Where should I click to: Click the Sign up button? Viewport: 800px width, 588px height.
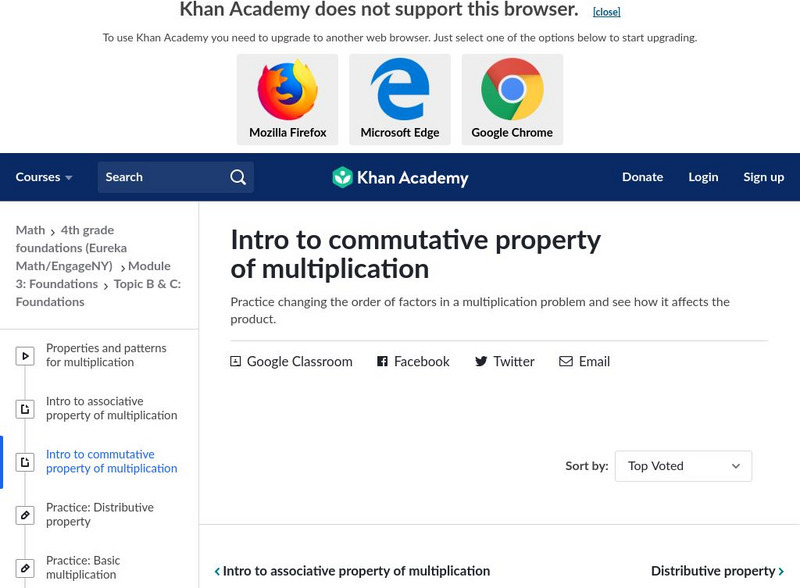point(763,177)
